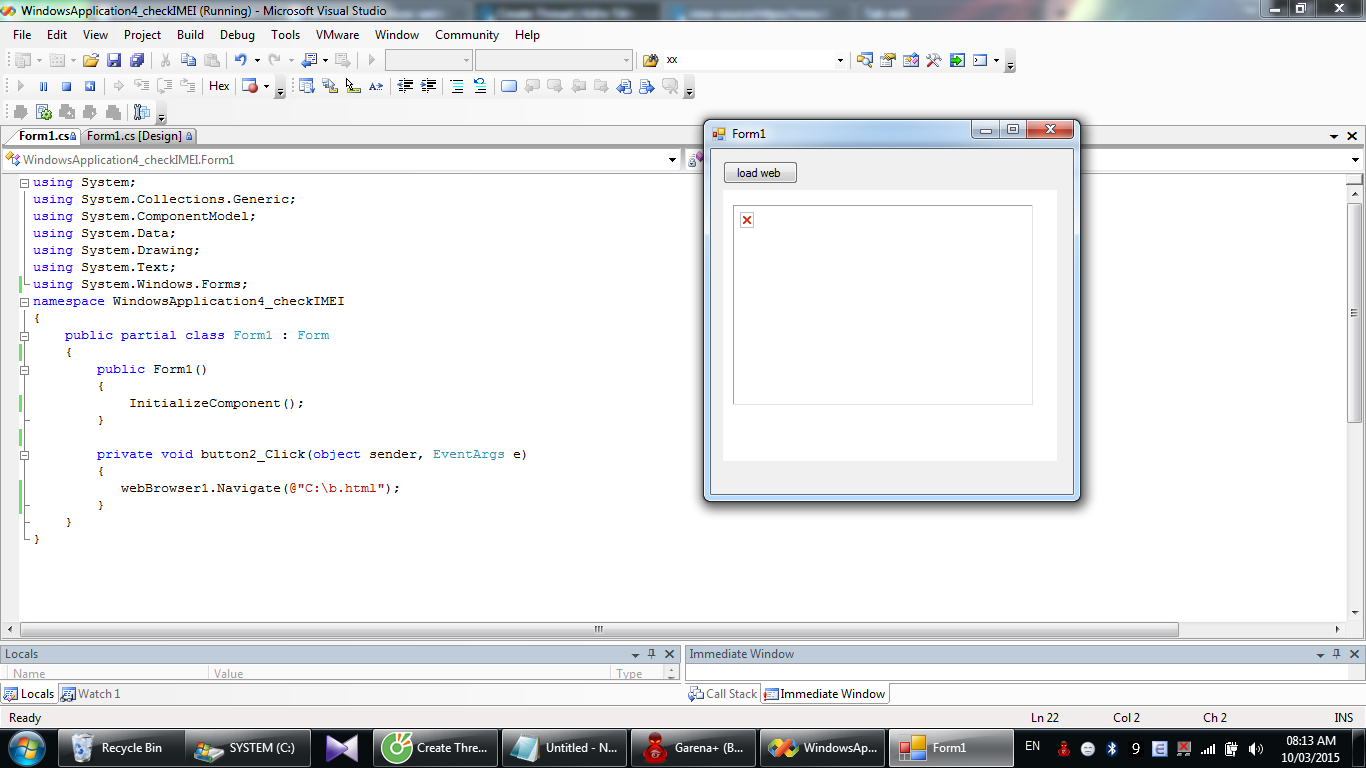The image size is (1366, 768).
Task: Click the Display Object Member List icon
Action: point(306,86)
